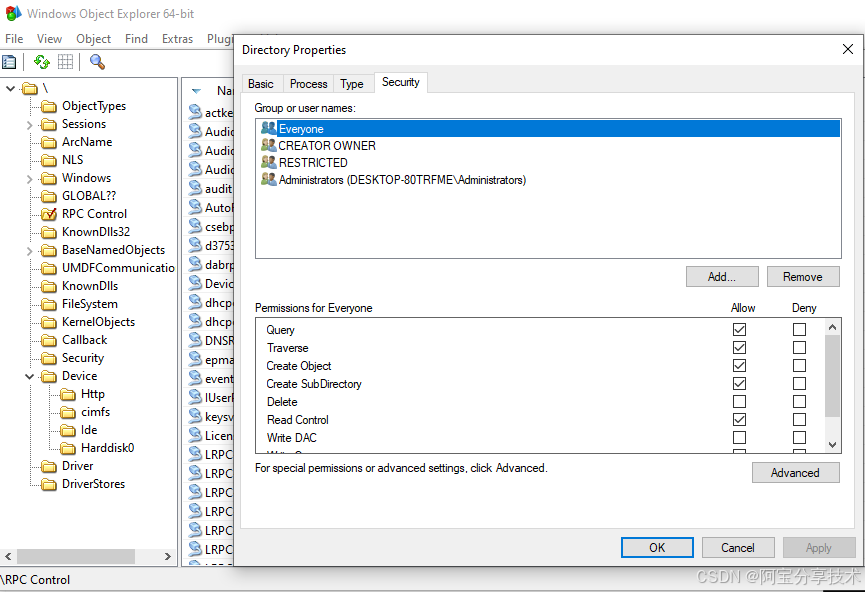Viewport: 865px width, 592px height.
Task: Collapse the root backslash tree node
Action: coord(10,88)
